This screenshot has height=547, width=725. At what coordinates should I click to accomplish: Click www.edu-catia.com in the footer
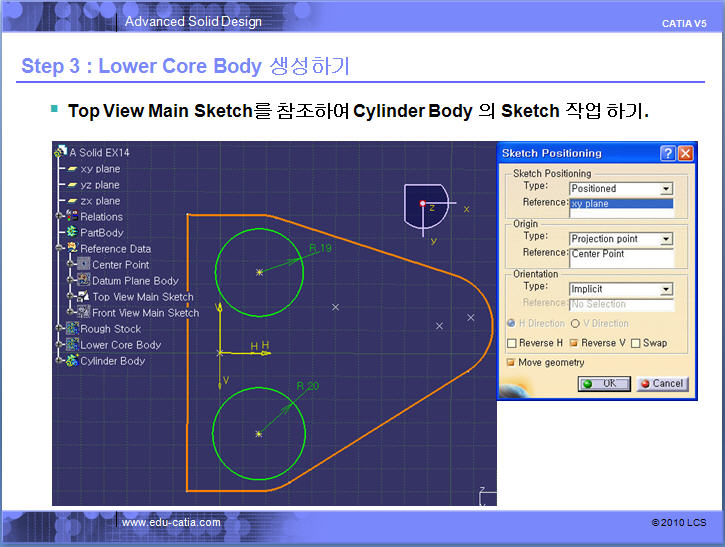(x=171, y=522)
